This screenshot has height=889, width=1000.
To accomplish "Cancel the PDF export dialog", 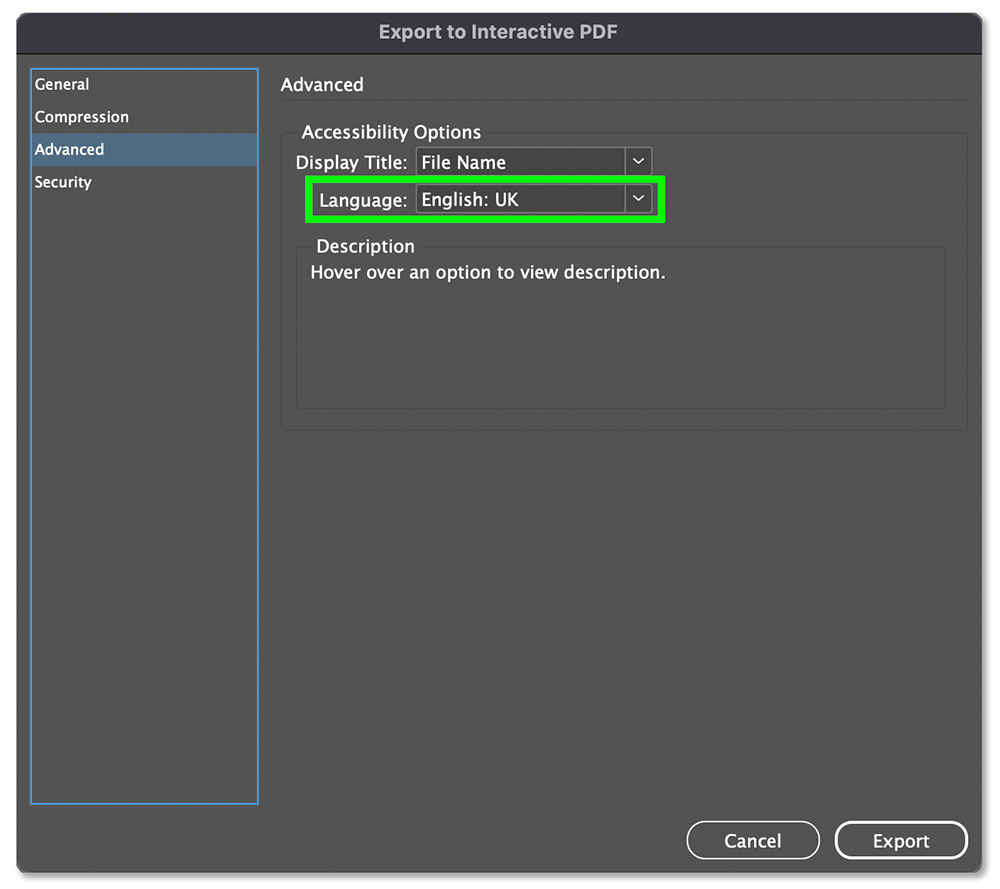I will [753, 841].
